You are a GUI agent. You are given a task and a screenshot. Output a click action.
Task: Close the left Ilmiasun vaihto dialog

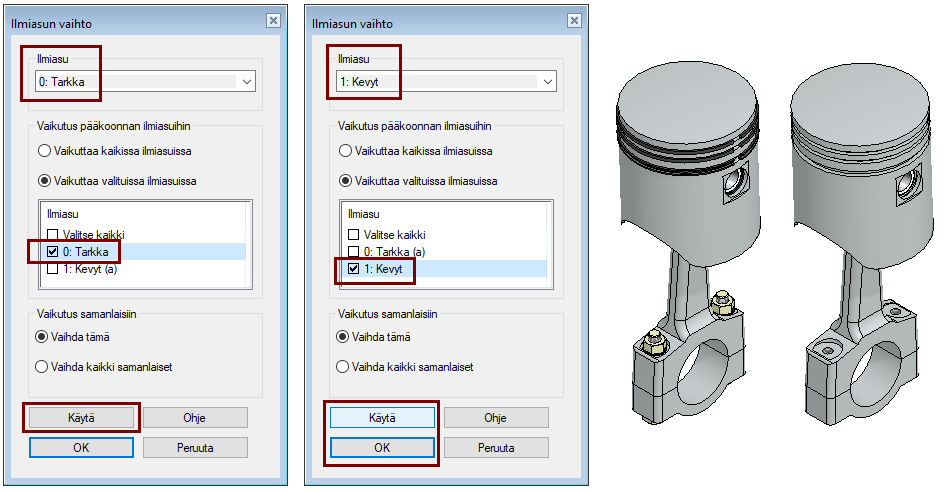coord(273,21)
